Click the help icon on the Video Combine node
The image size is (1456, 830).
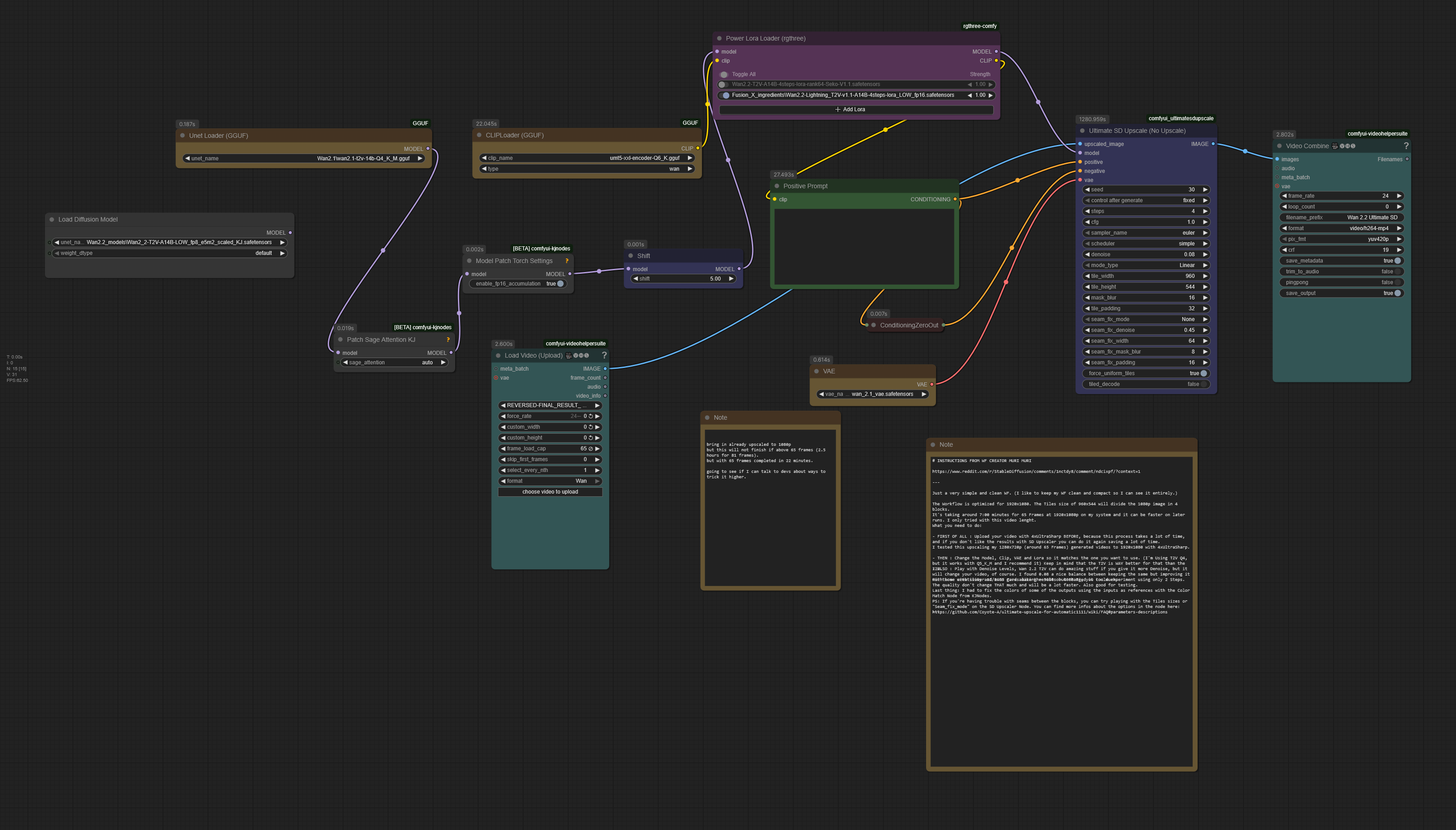tap(1406, 146)
